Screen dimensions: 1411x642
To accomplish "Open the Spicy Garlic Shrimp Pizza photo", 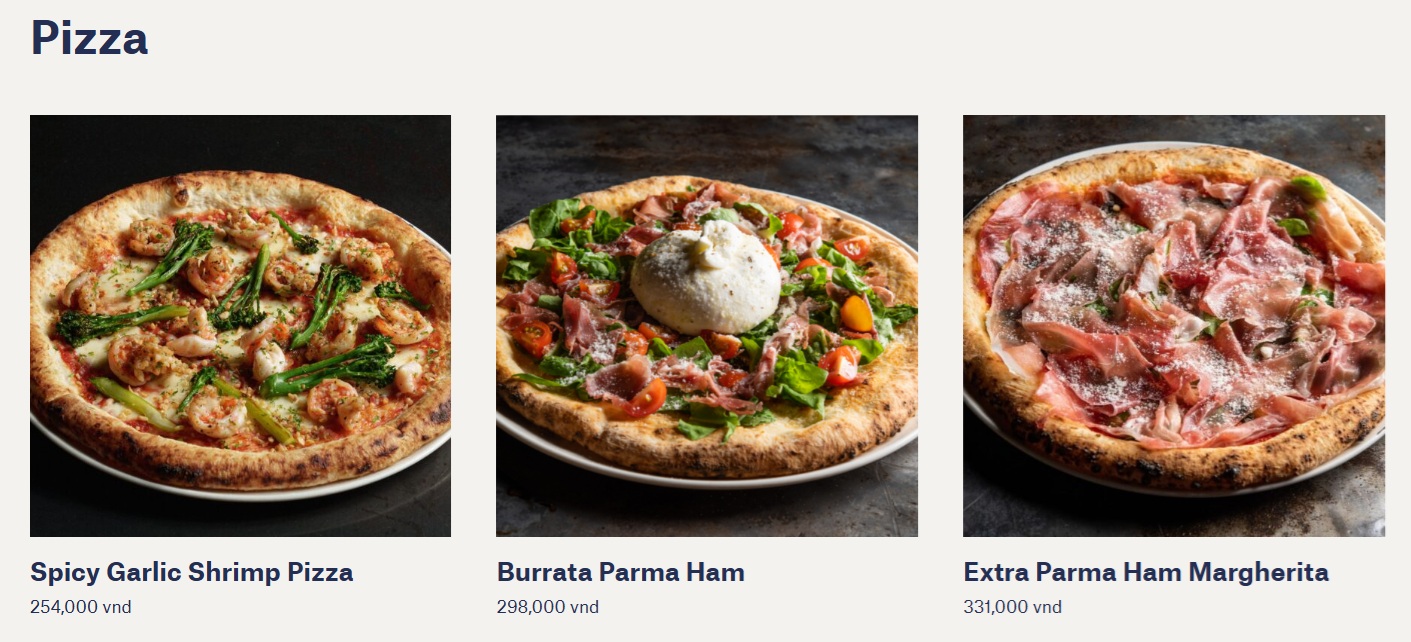I will [x=240, y=326].
